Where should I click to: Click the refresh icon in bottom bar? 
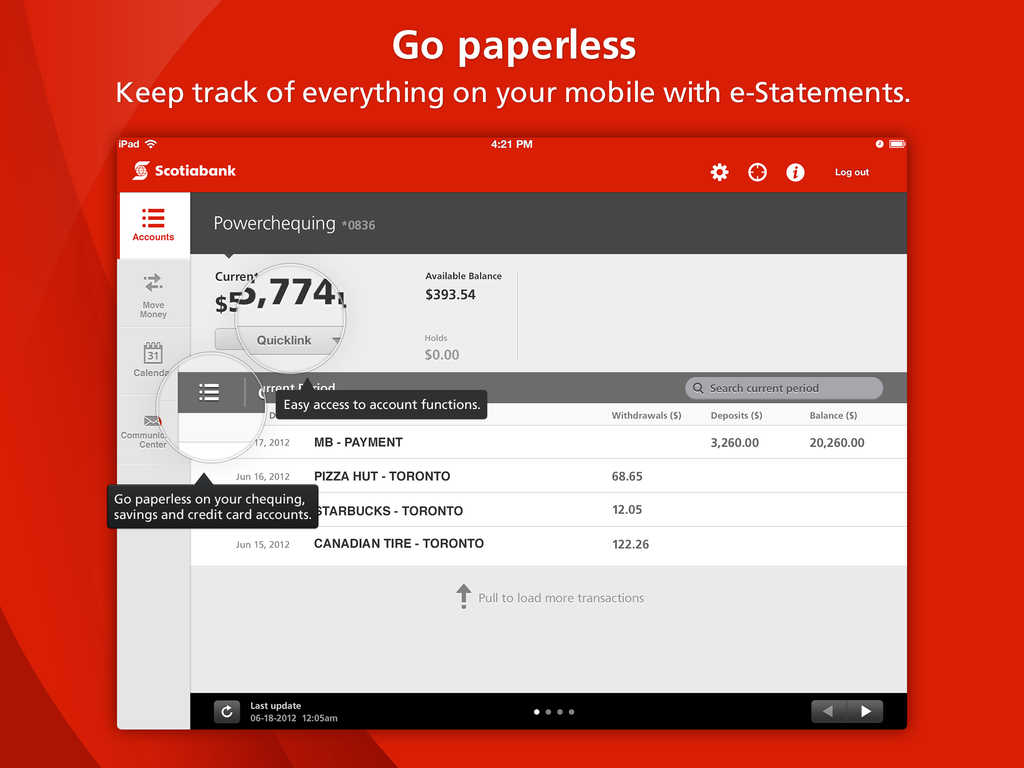point(227,711)
